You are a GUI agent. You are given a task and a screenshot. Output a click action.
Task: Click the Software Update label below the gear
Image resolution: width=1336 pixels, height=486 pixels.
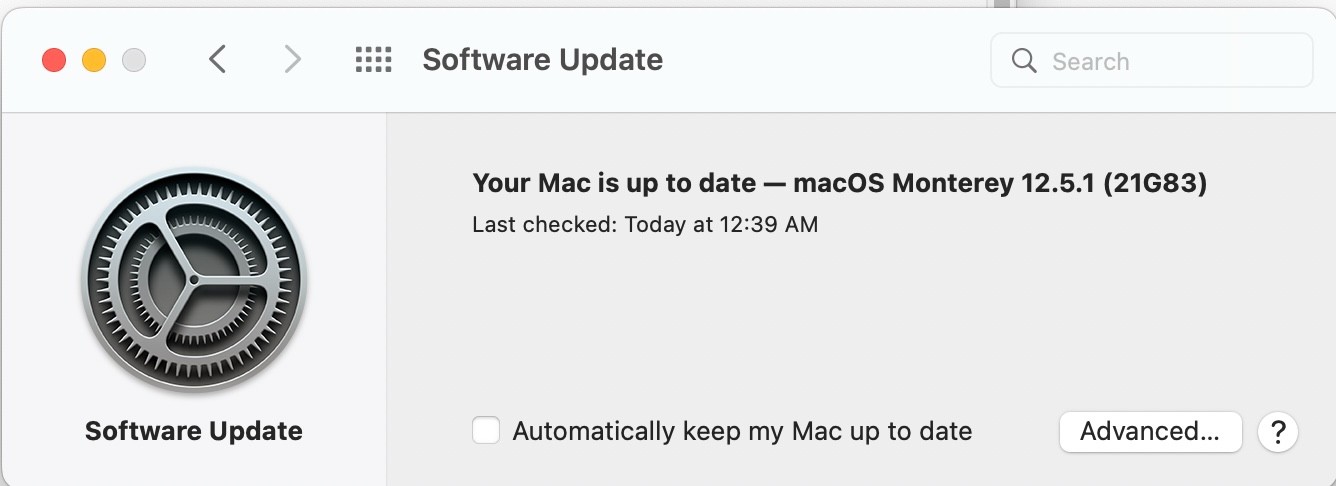[194, 431]
